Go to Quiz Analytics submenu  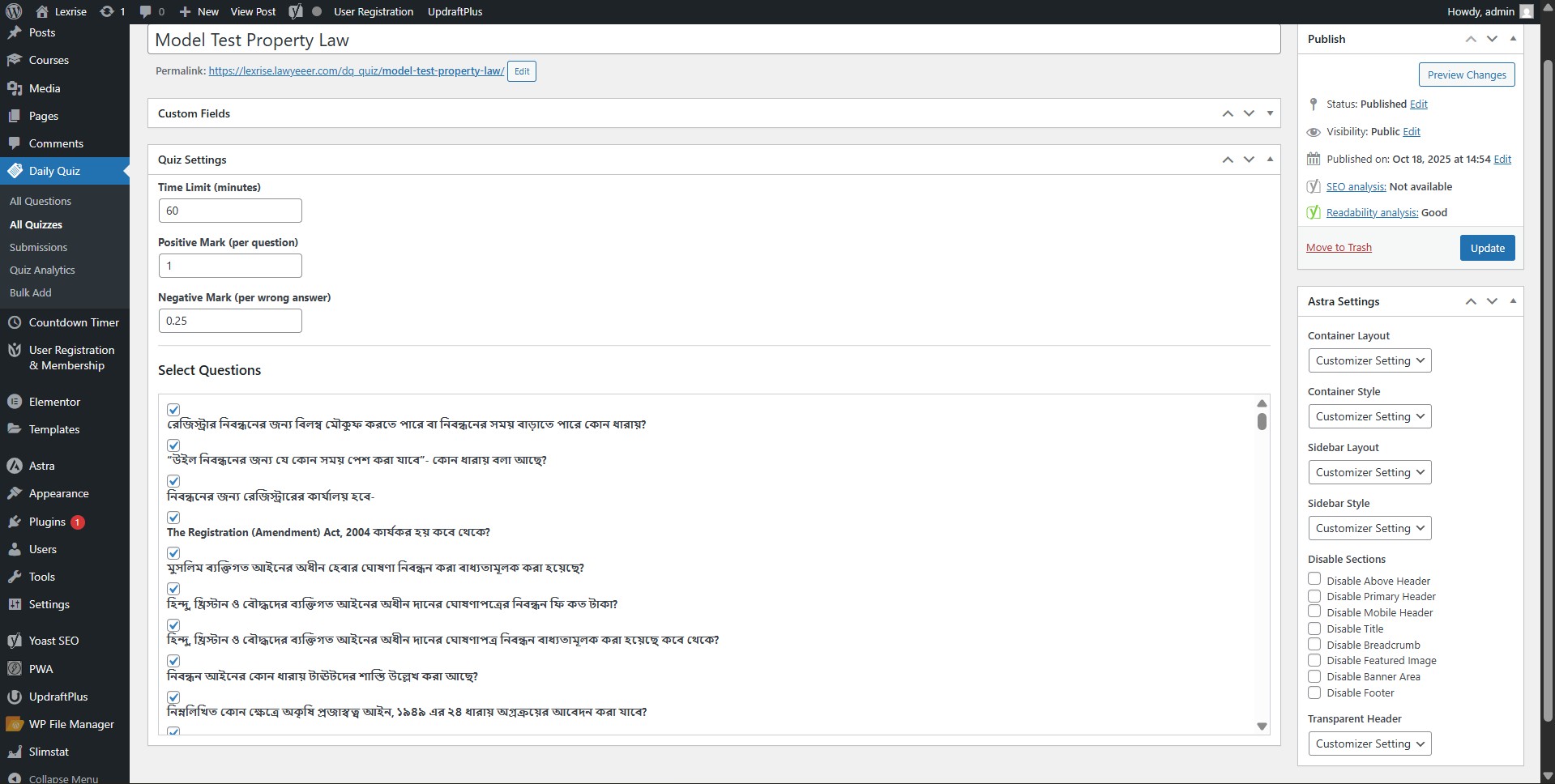point(42,270)
